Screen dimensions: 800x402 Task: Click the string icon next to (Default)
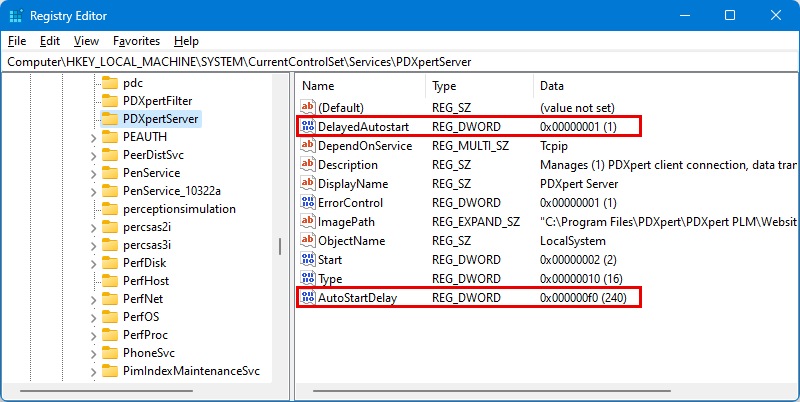point(308,107)
